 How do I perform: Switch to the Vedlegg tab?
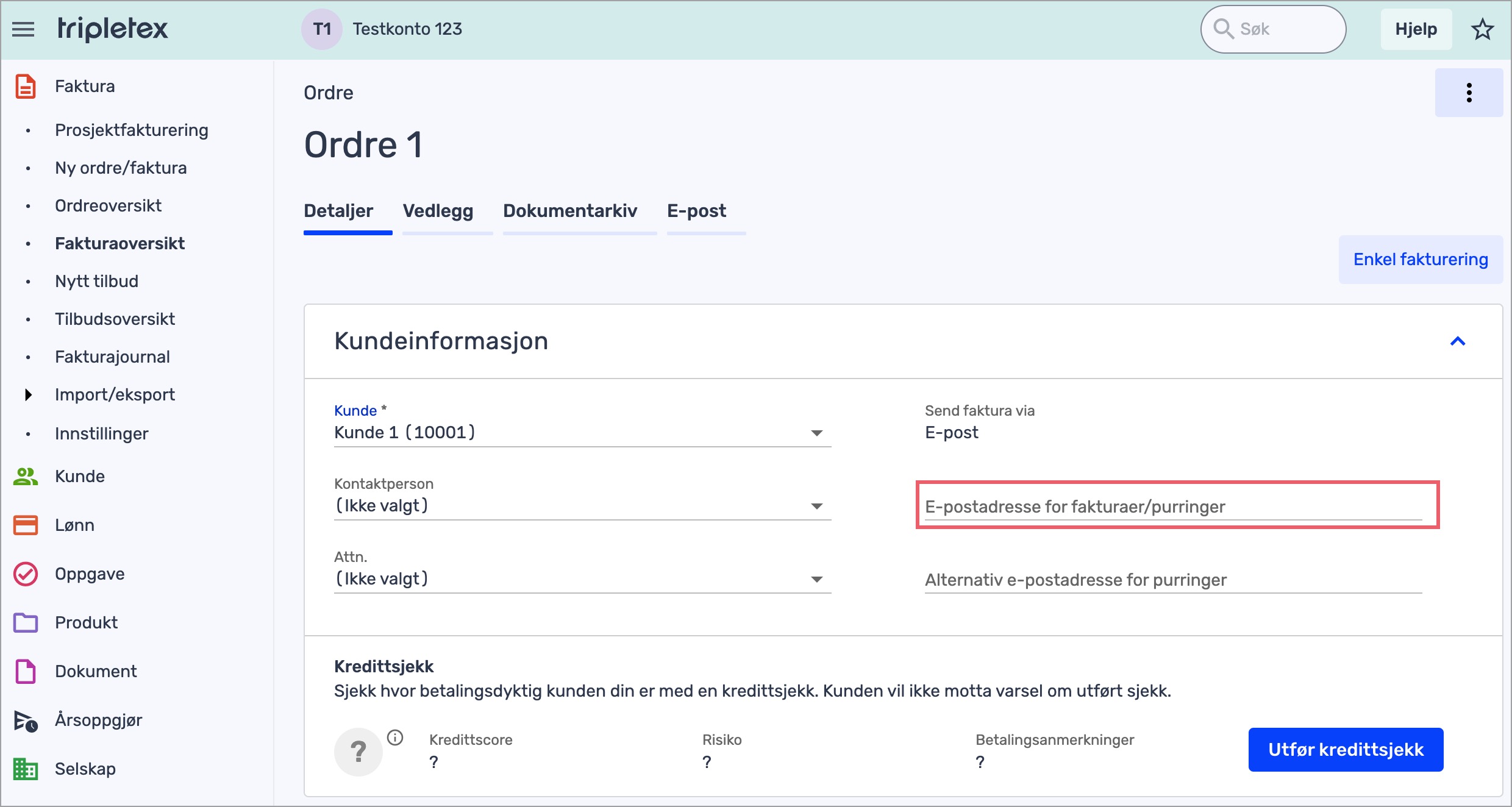438,211
